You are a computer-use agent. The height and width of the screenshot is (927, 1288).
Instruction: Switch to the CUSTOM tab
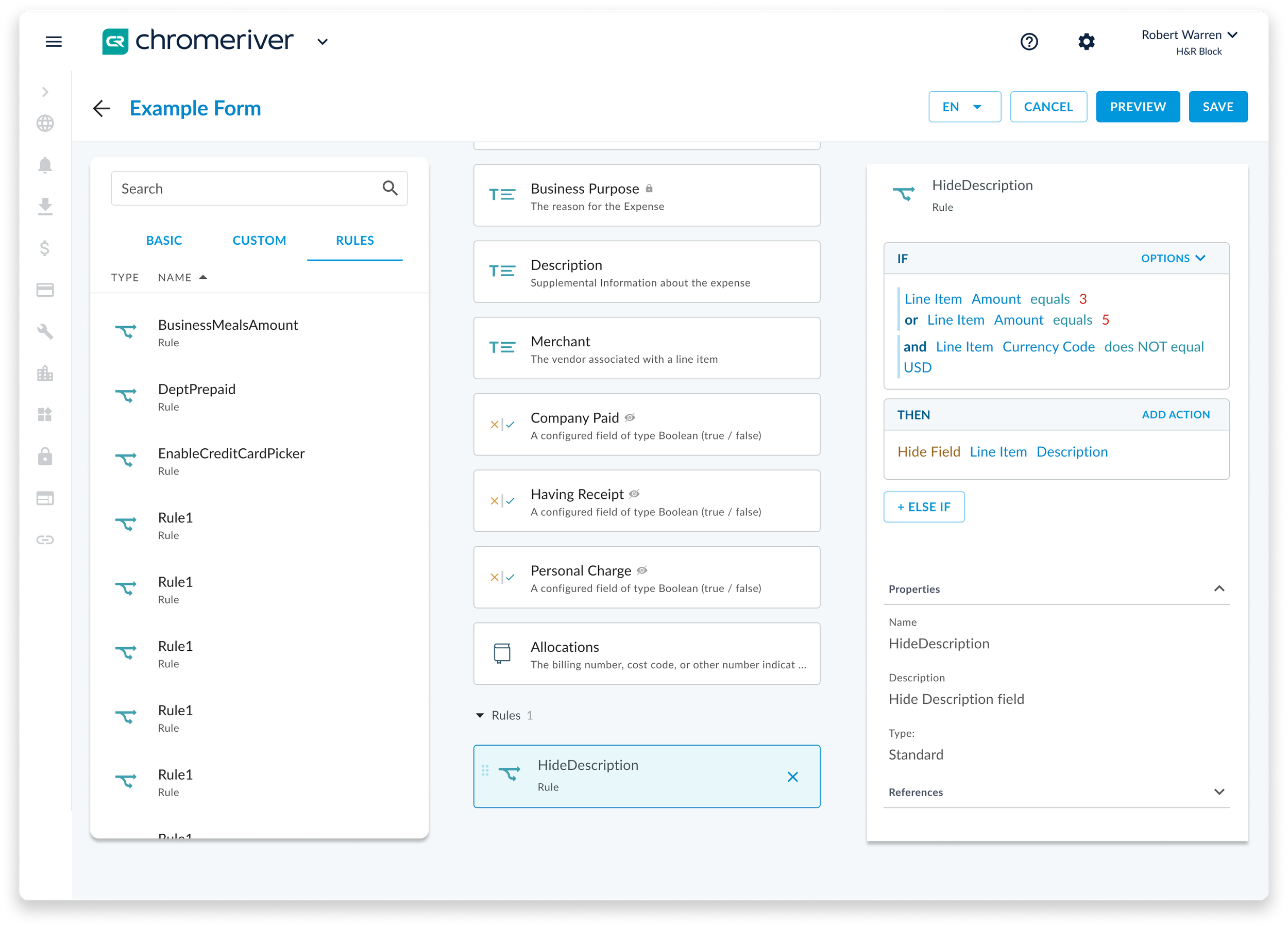pyautogui.click(x=259, y=240)
